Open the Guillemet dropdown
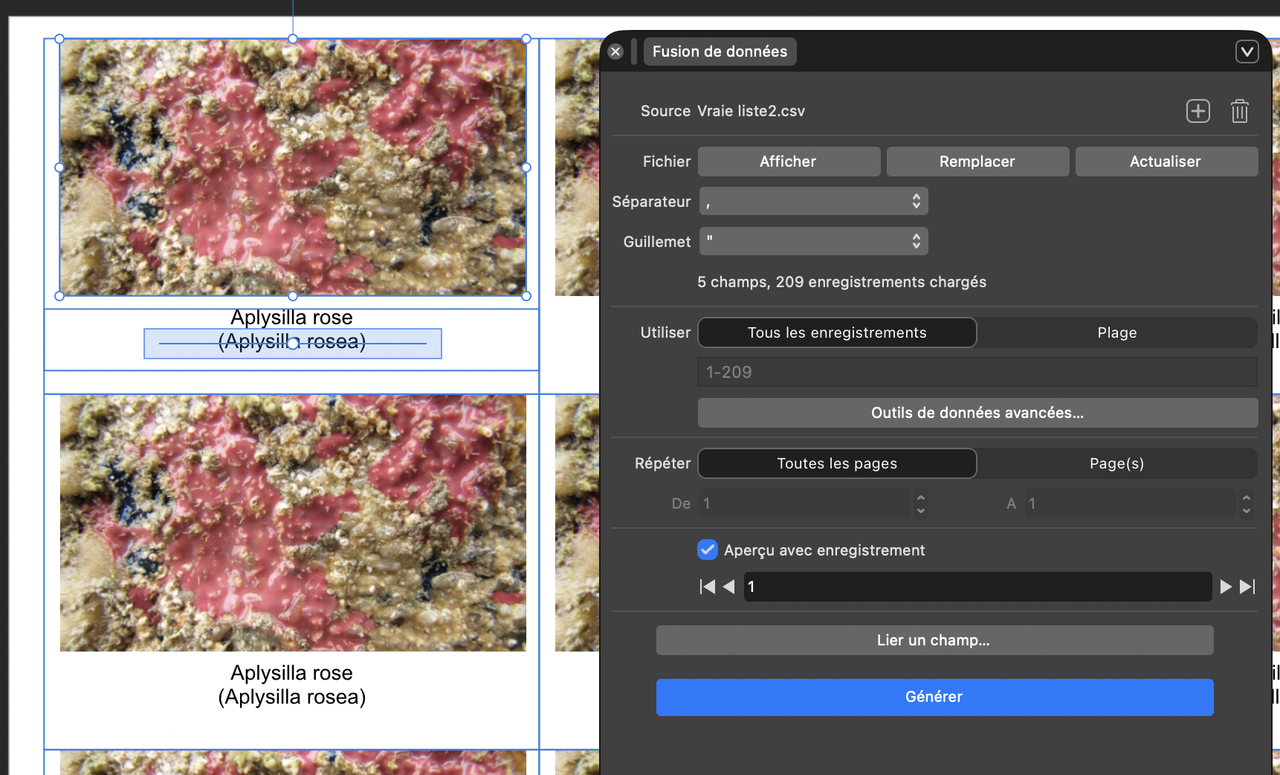Image resolution: width=1280 pixels, height=775 pixels. click(813, 241)
